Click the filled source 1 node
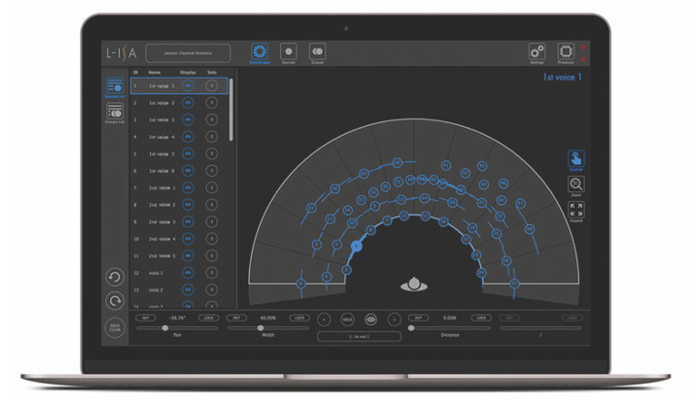This screenshot has width=700, height=400. (x=356, y=246)
